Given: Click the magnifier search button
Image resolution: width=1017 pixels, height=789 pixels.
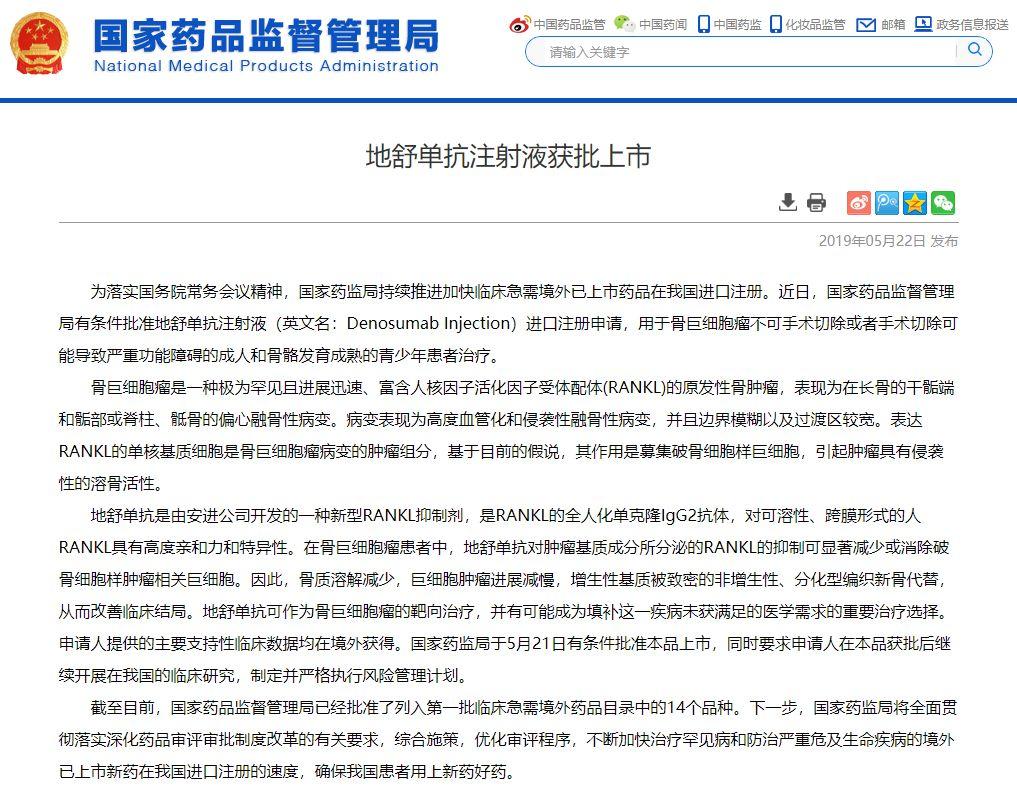Looking at the screenshot, I should coord(974,50).
